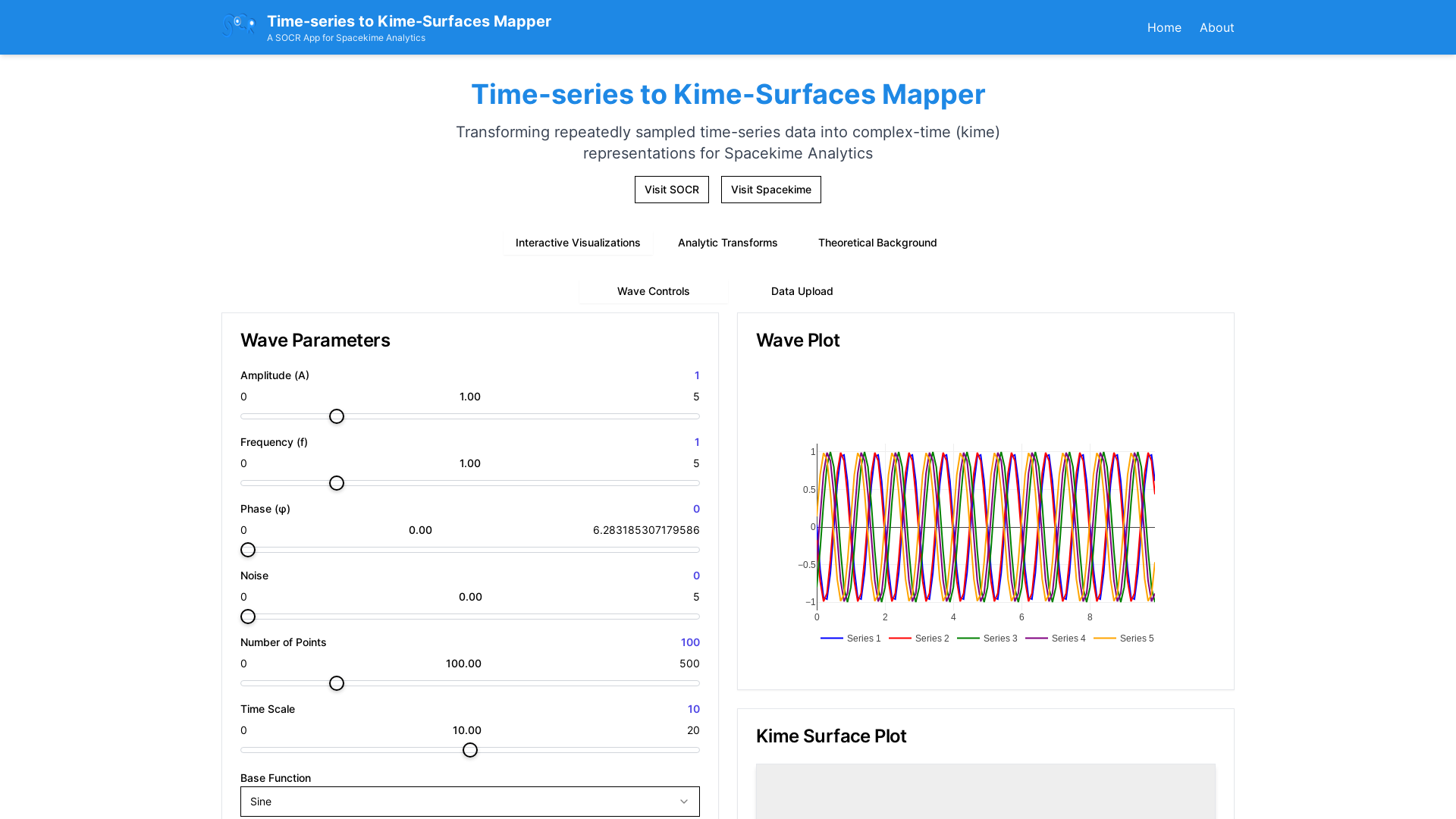Screen dimensions: 1456x819
Task: Click the Noise slider handle
Action: (248, 617)
